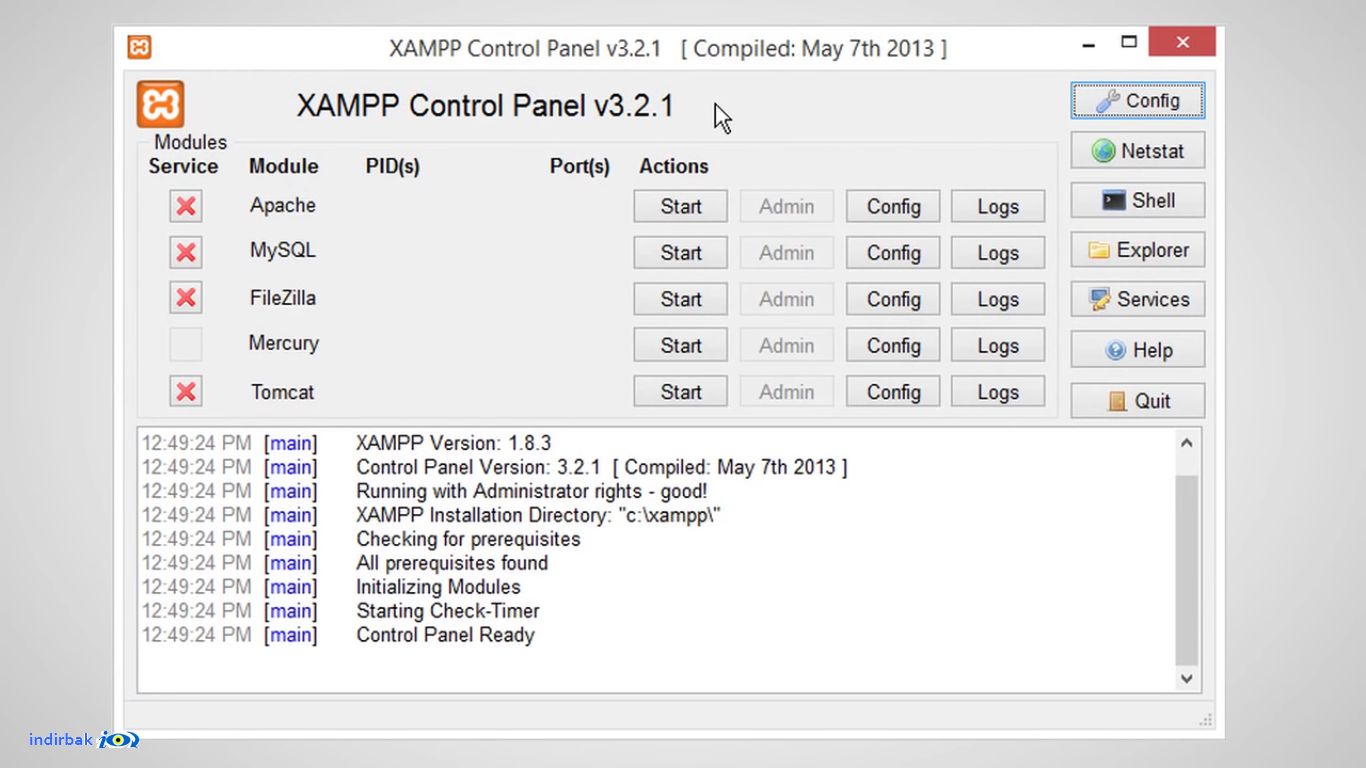
Task: Click the "XAMPP Installation Directory" log entry
Action: [538, 515]
